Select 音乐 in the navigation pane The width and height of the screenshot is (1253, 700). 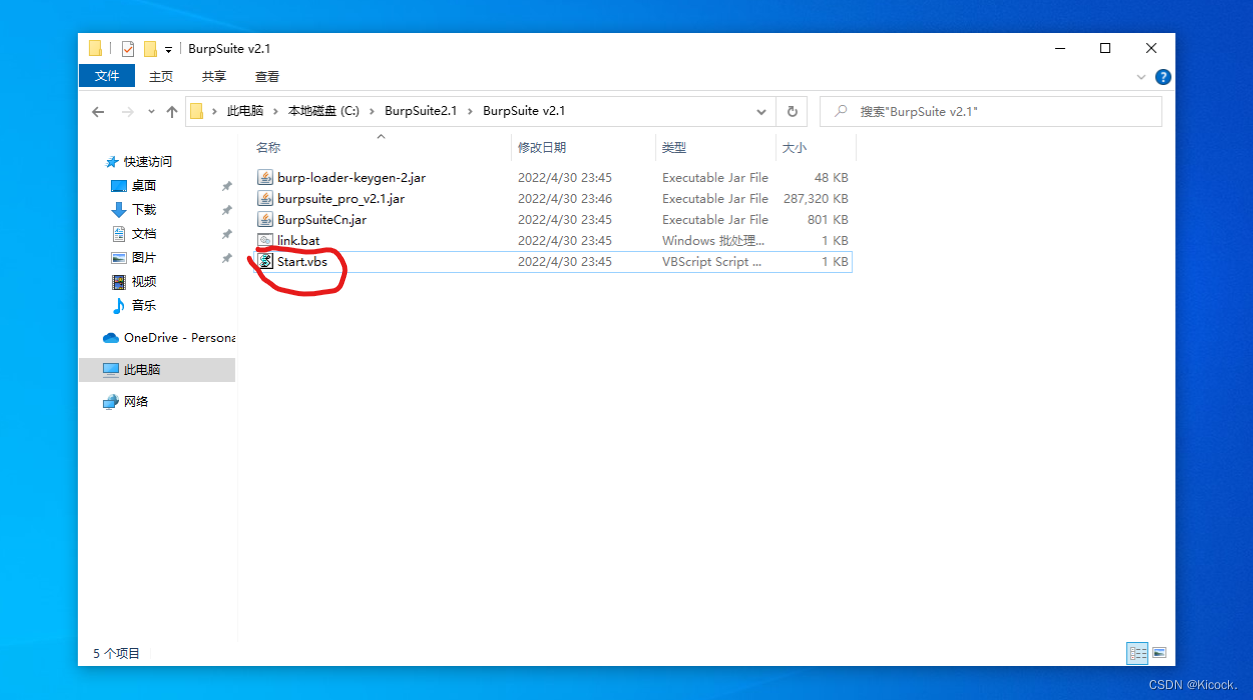pos(144,306)
